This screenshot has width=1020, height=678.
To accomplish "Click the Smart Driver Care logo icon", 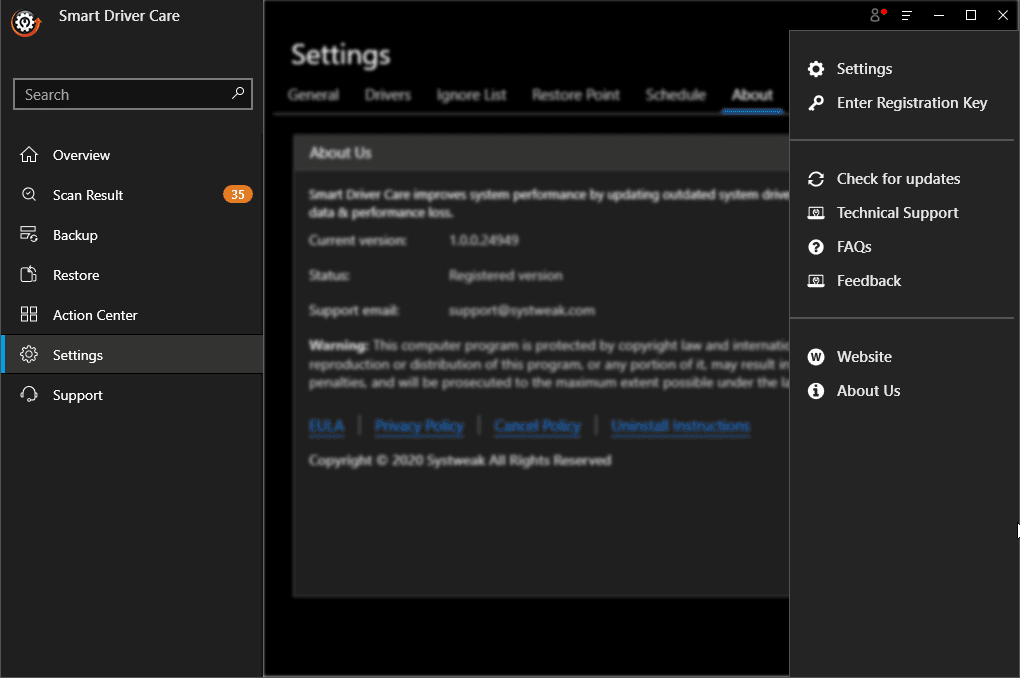I will 25,23.
